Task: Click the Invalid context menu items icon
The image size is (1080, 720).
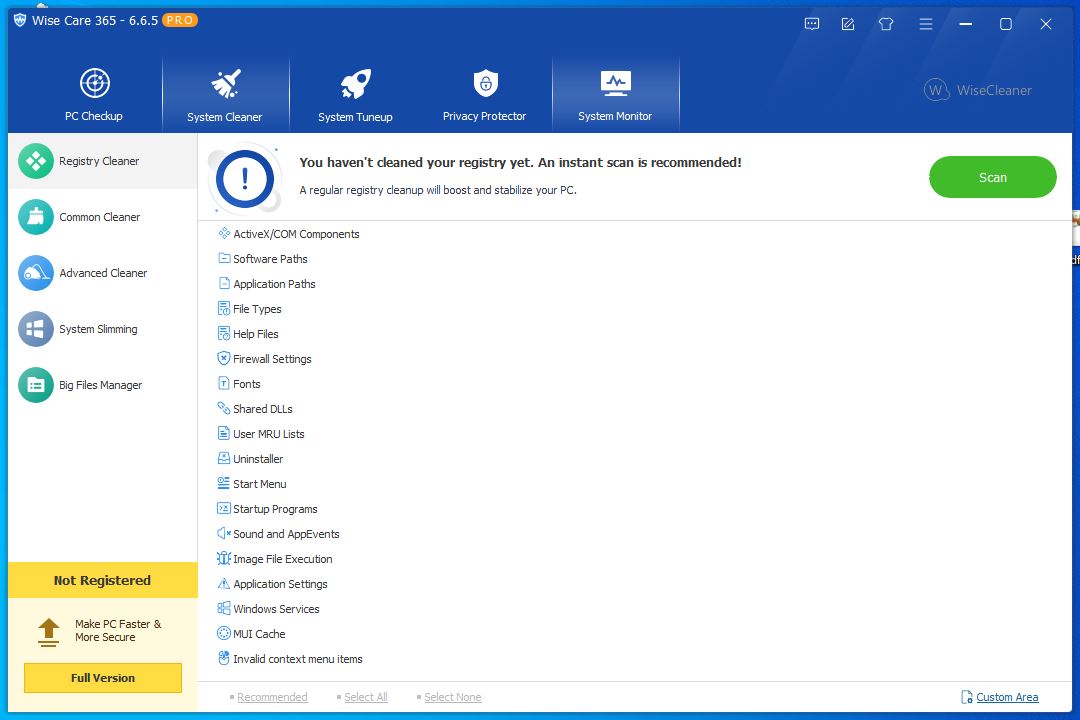Action: (x=224, y=659)
